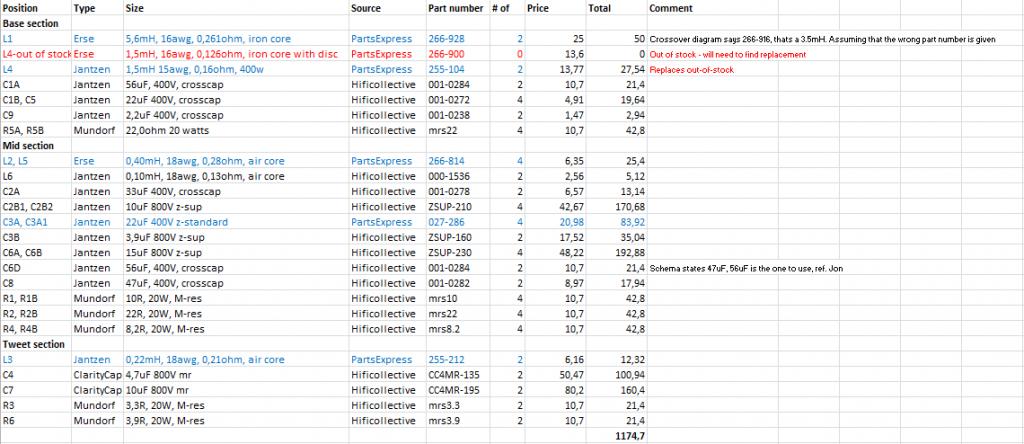Select part number cell 255-212
Screen dimensions: 1024x444
(456, 360)
